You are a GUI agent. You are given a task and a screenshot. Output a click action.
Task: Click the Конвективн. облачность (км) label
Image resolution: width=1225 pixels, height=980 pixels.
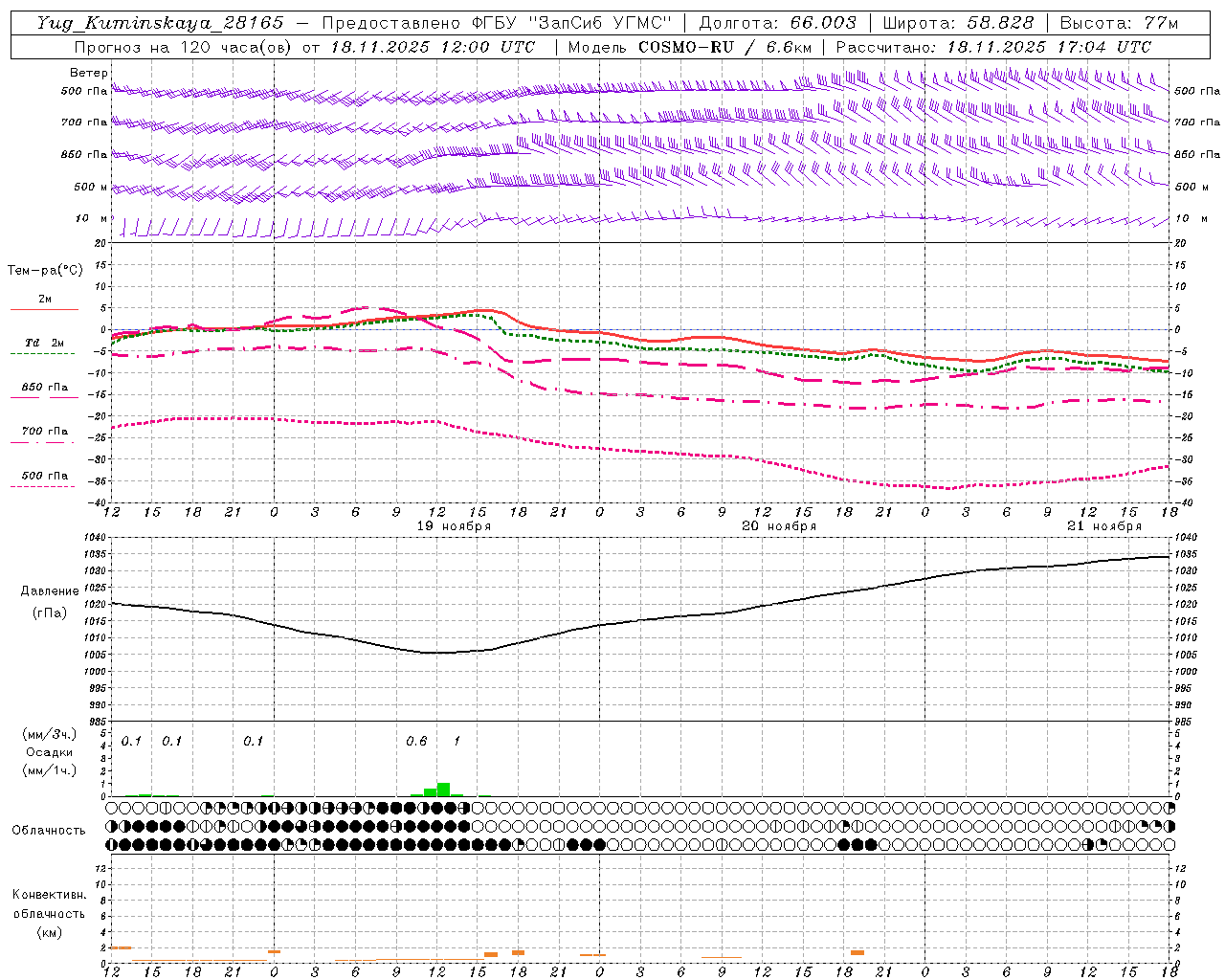(49, 913)
